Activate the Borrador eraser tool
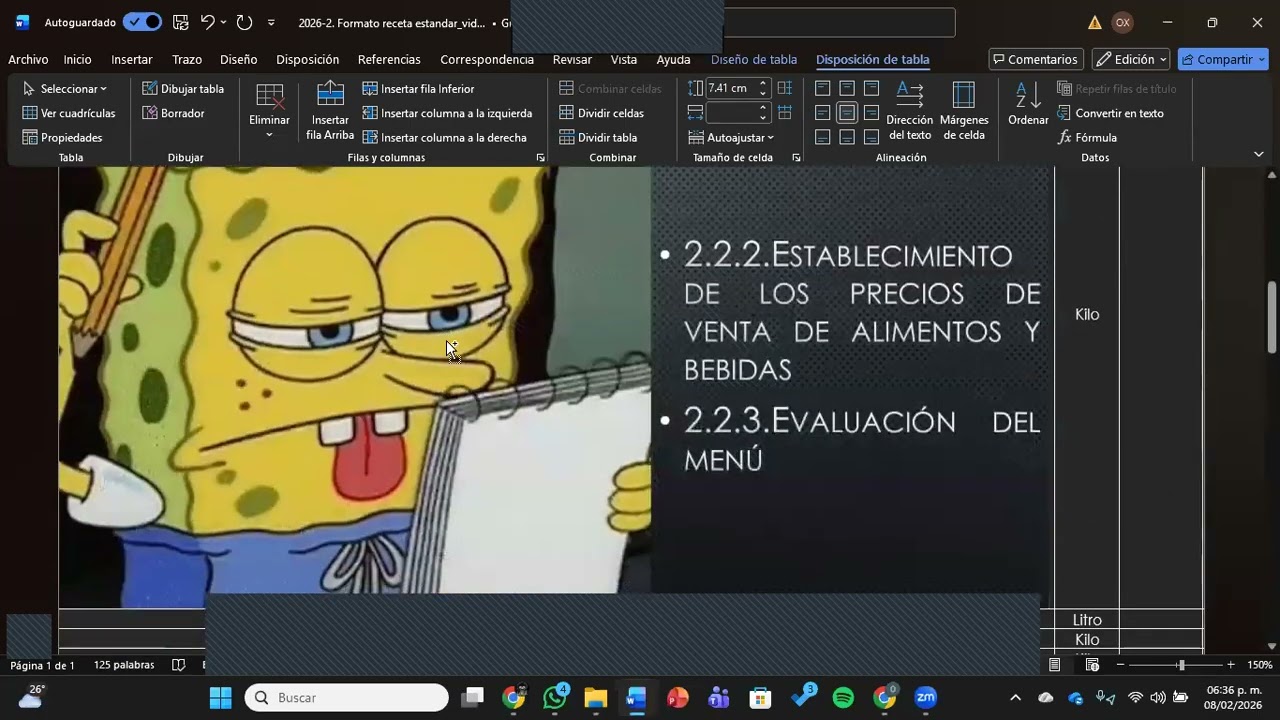This screenshot has width=1280, height=720. click(x=174, y=113)
